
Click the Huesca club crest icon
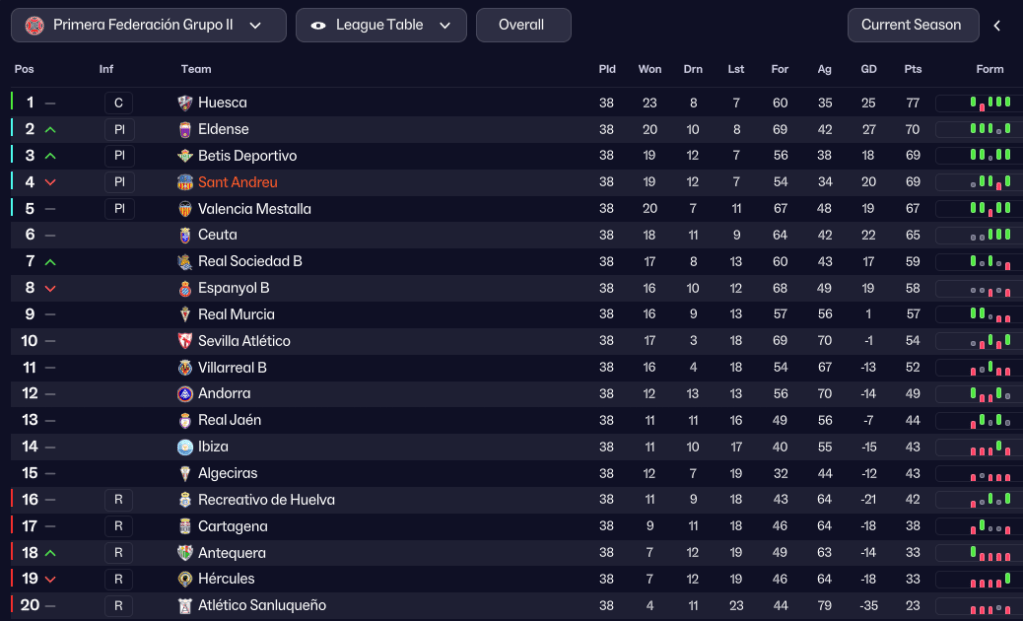[x=185, y=103]
